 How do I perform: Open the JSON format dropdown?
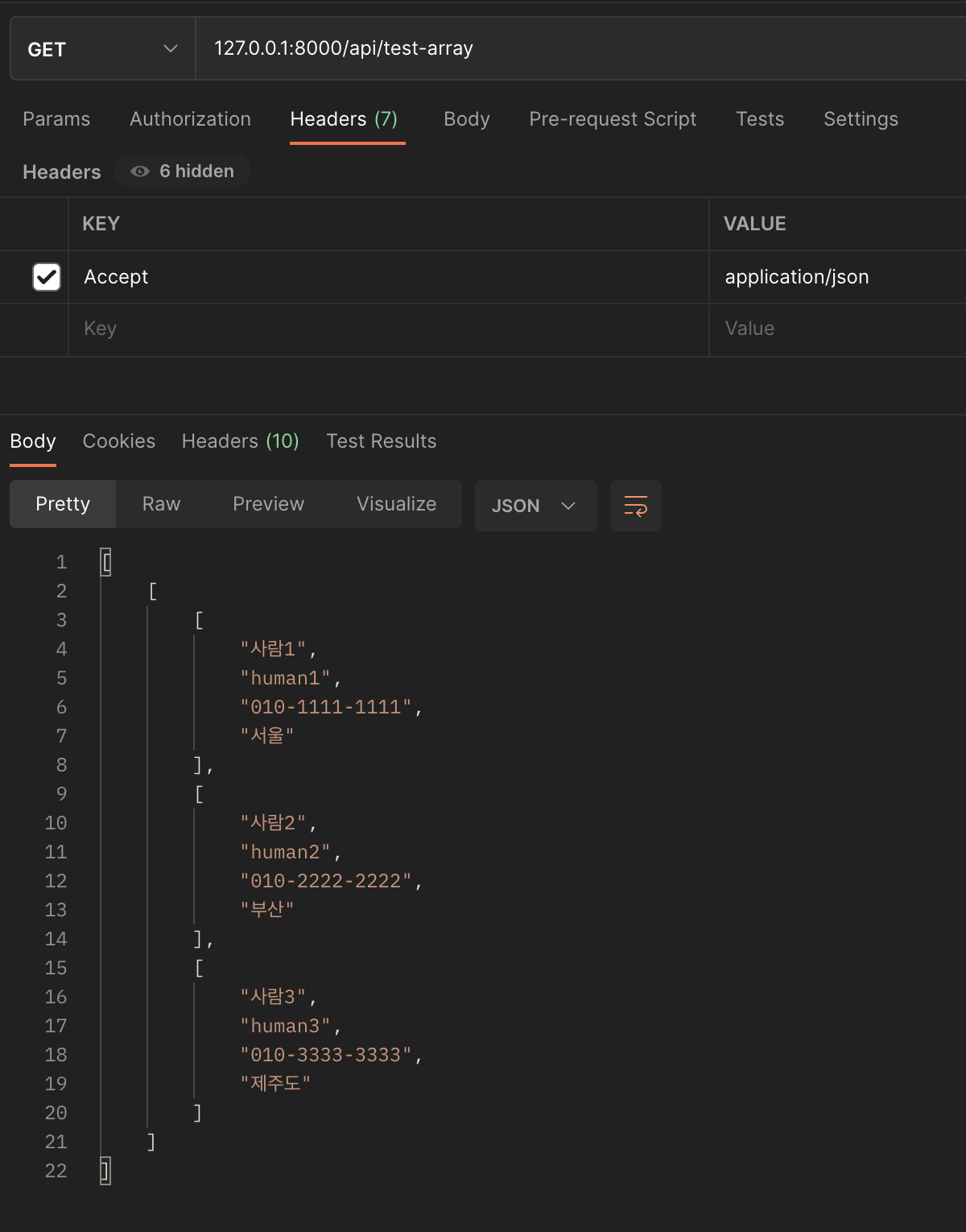coord(536,506)
